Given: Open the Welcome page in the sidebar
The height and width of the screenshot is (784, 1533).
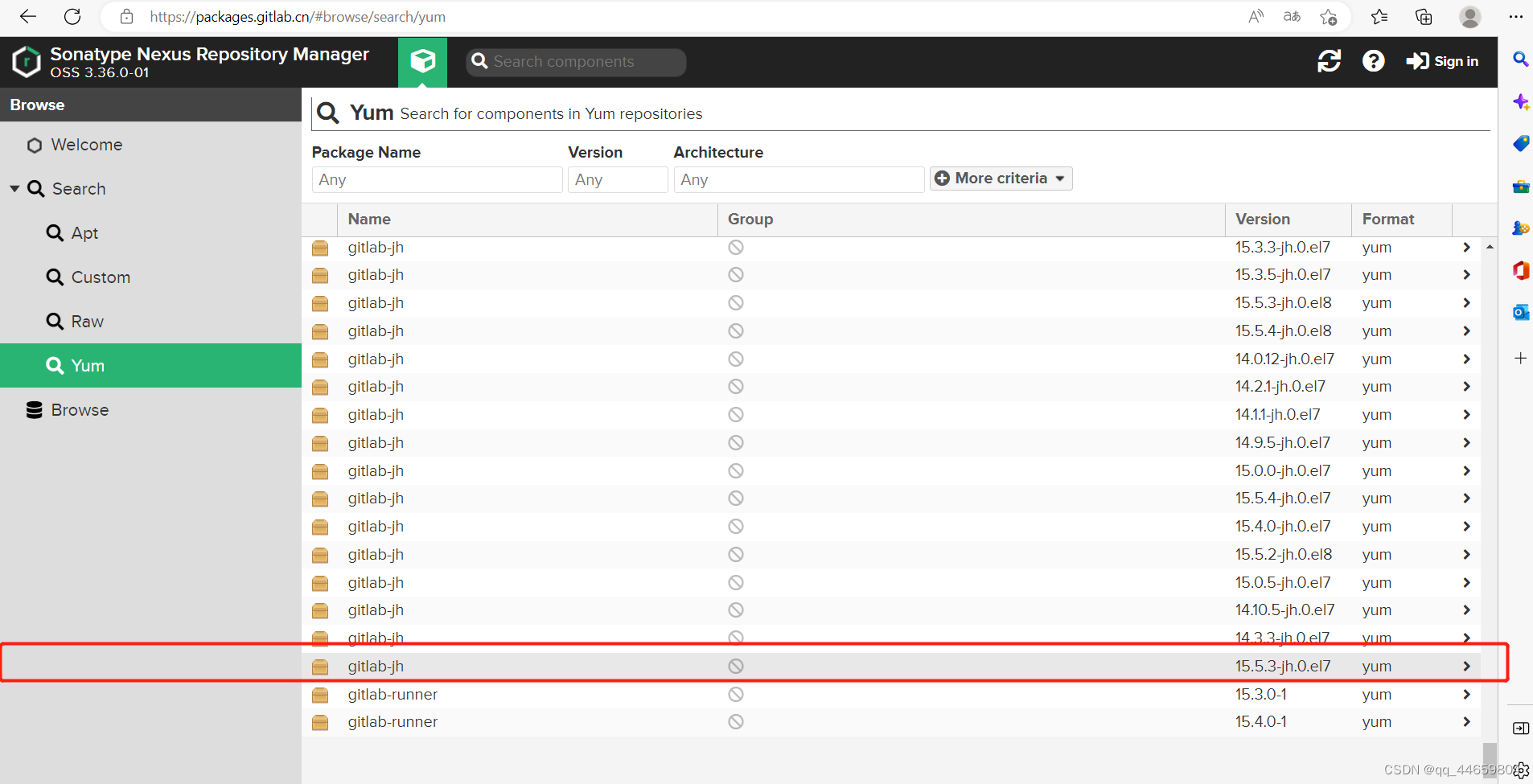Looking at the screenshot, I should [x=86, y=145].
